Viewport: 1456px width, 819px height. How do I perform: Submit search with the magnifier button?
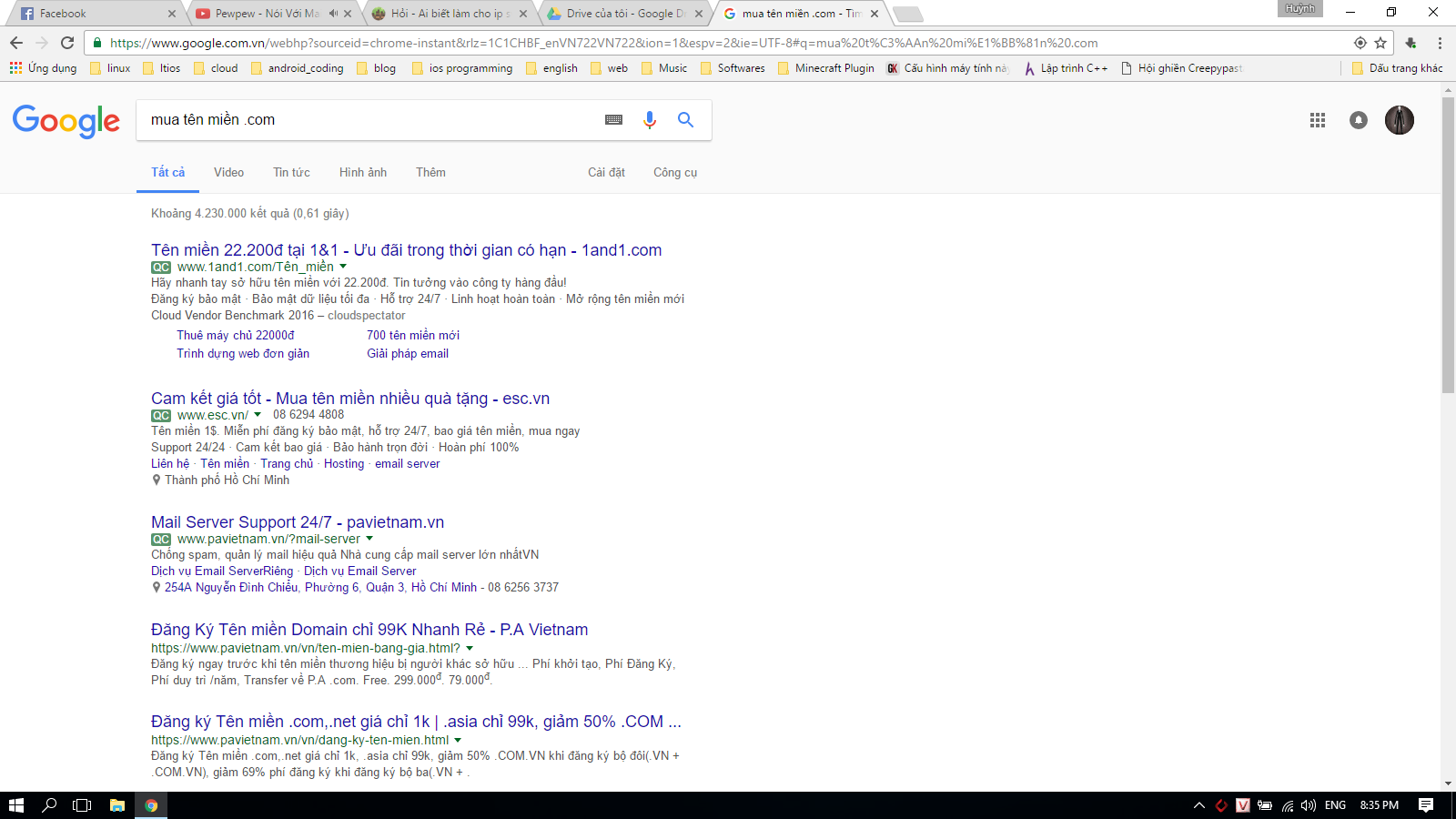(686, 119)
